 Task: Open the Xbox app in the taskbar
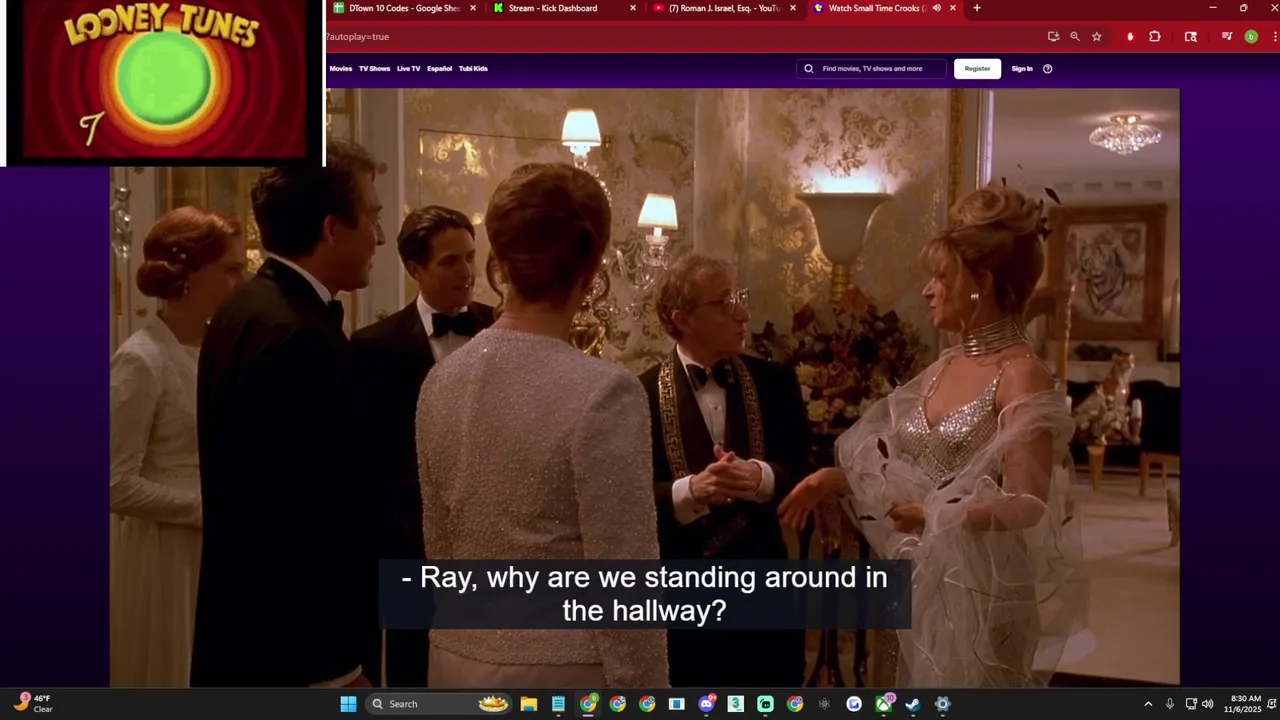884,704
